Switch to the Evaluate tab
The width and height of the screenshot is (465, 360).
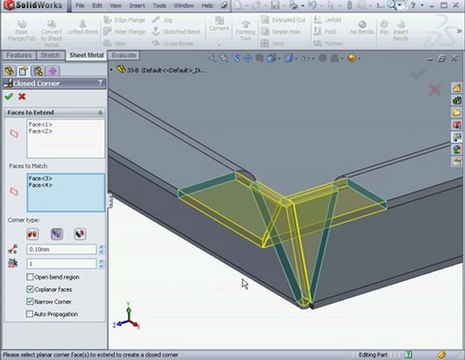tap(124, 55)
